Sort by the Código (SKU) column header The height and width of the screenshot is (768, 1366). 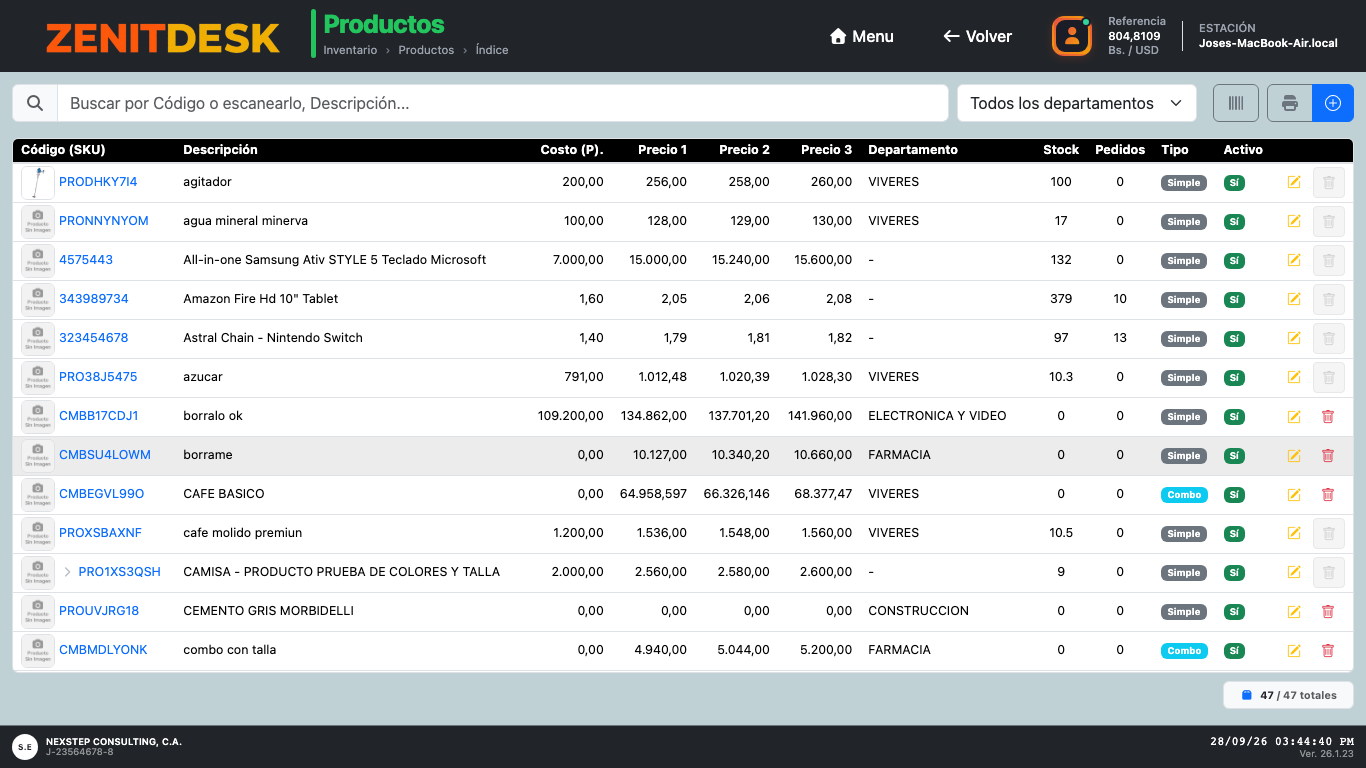[63, 150]
